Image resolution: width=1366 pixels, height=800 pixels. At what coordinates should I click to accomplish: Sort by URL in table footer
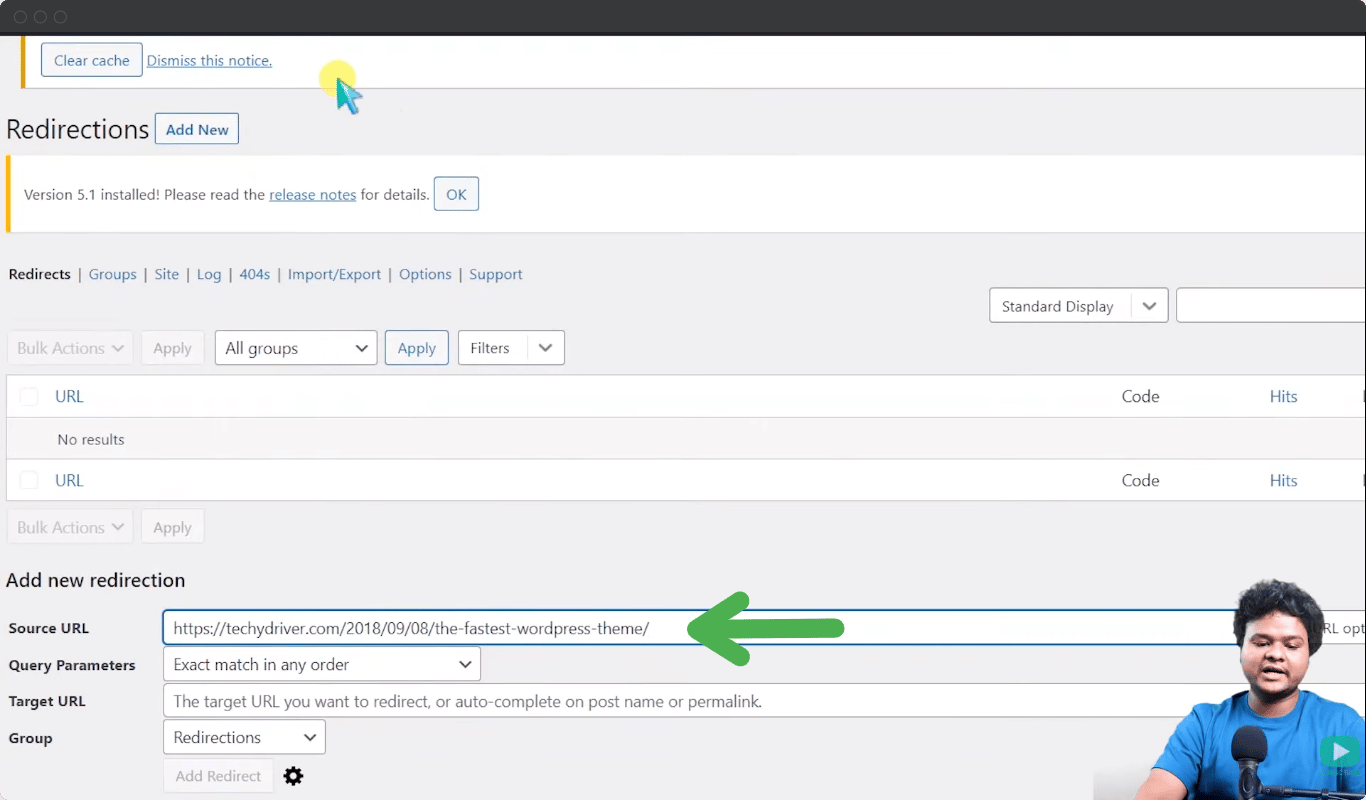[x=69, y=481]
